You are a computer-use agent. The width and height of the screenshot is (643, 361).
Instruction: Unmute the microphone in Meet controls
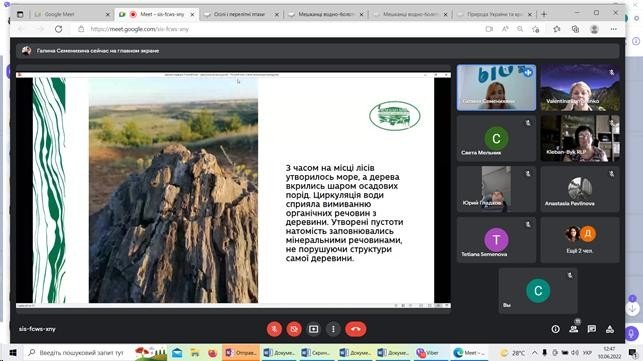tap(274, 329)
